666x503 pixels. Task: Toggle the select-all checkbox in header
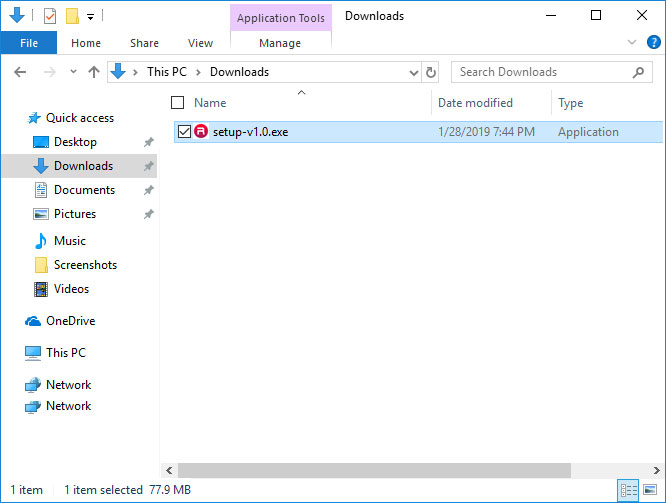[177, 102]
